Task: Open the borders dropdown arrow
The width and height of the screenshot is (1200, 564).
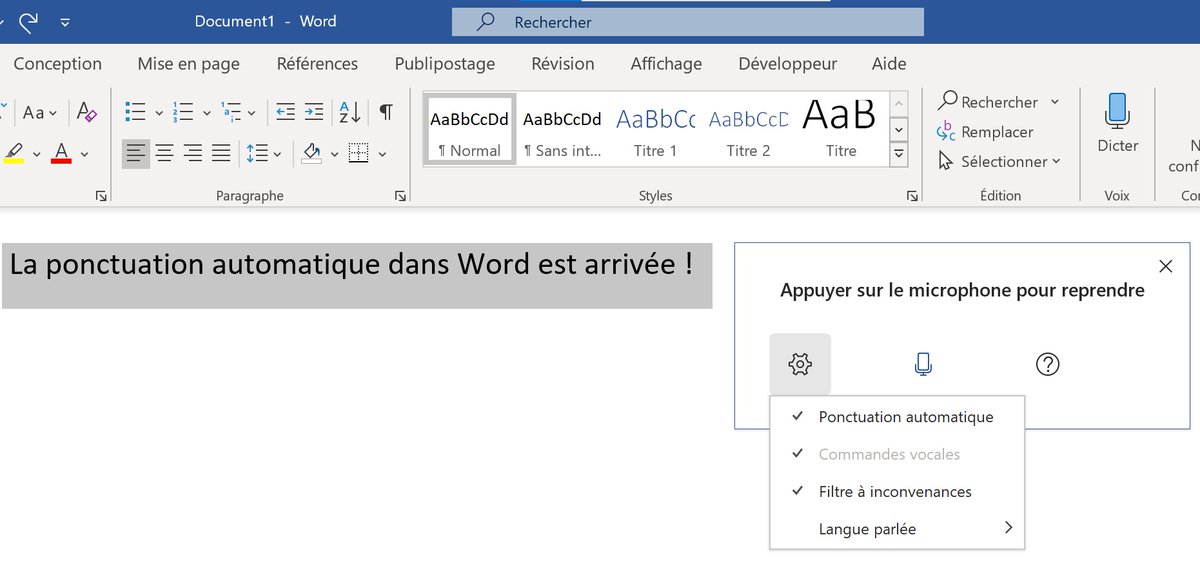Action: tap(382, 154)
